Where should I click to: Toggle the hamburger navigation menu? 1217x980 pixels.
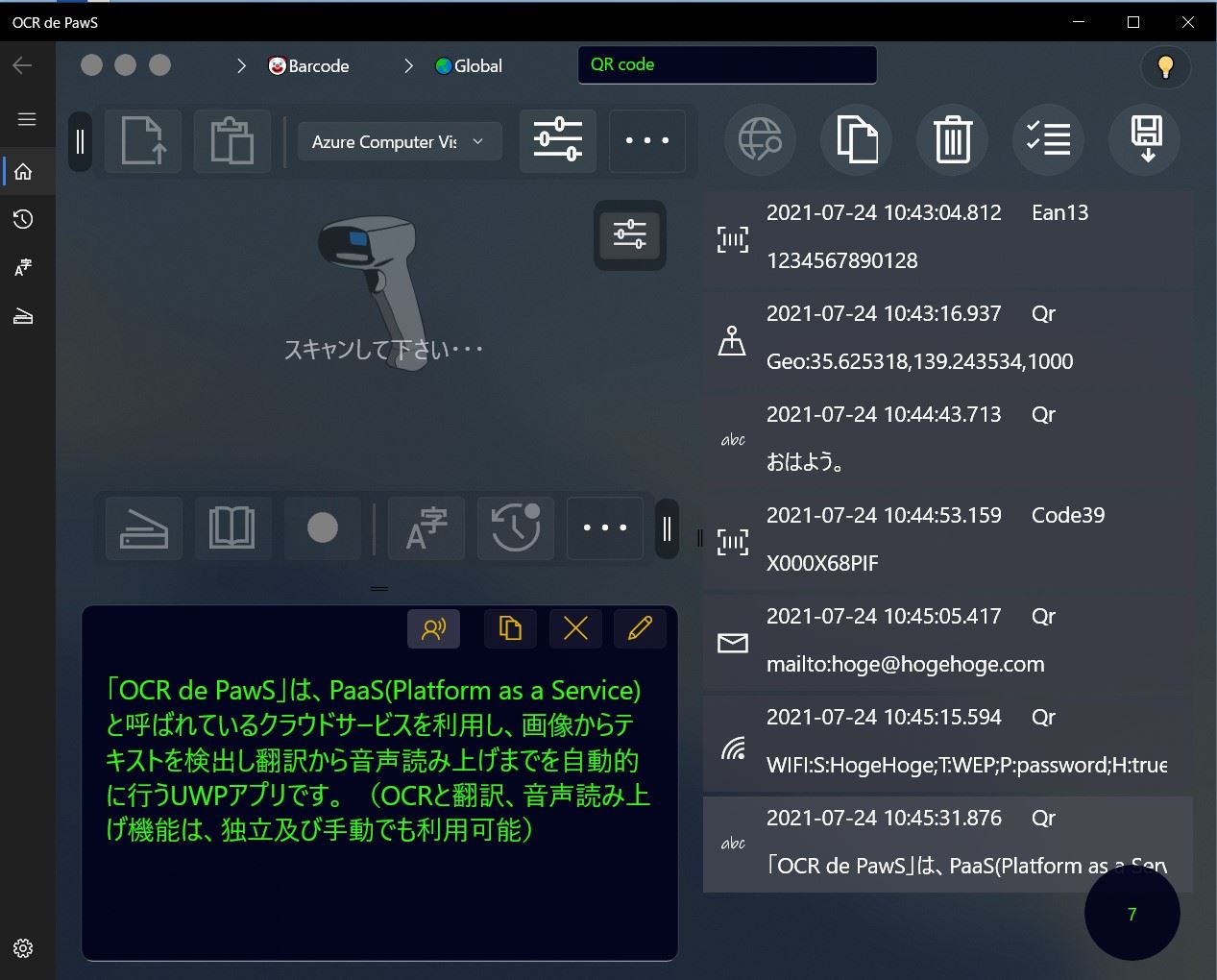click(x=26, y=119)
